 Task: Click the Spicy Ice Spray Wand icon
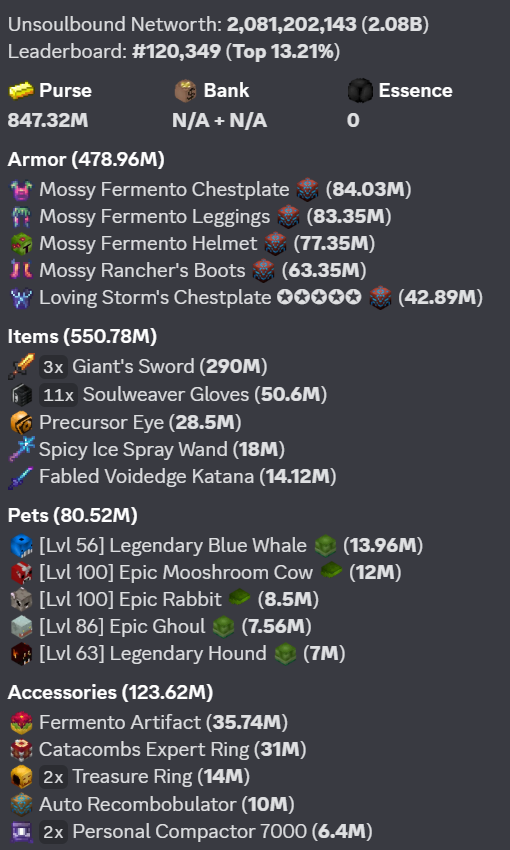point(22,449)
